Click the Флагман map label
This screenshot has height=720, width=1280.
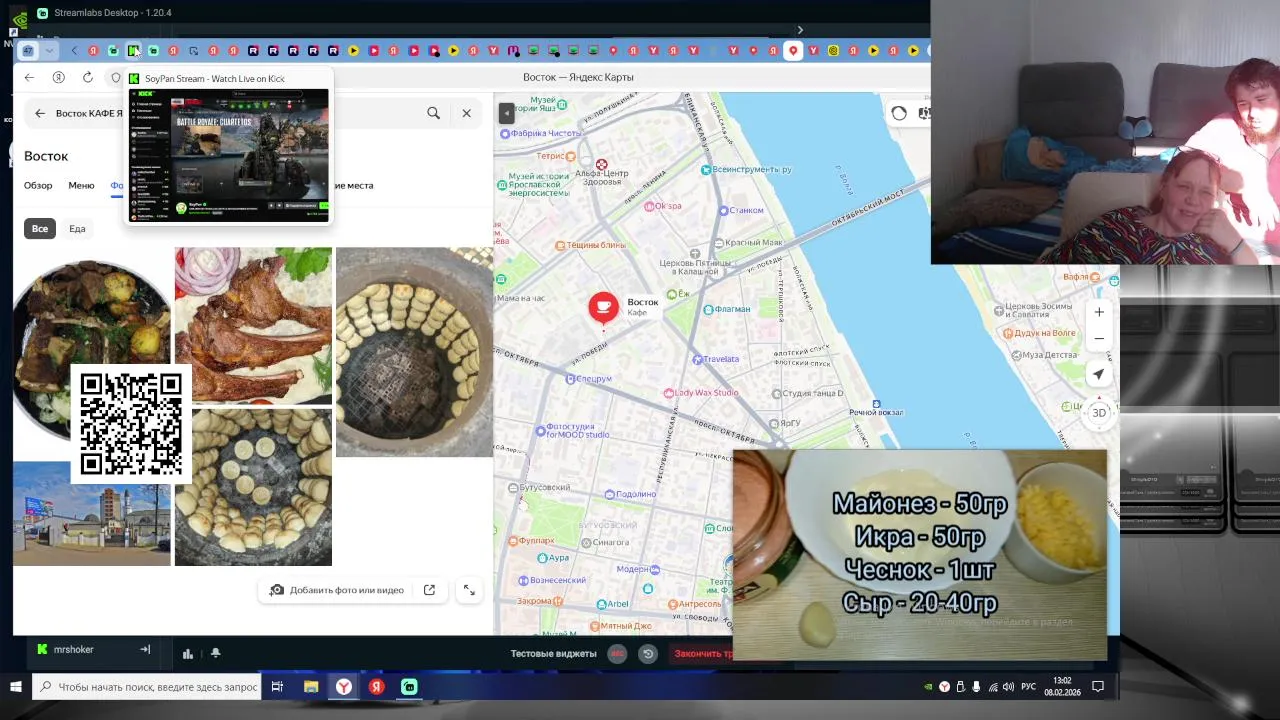tap(727, 309)
